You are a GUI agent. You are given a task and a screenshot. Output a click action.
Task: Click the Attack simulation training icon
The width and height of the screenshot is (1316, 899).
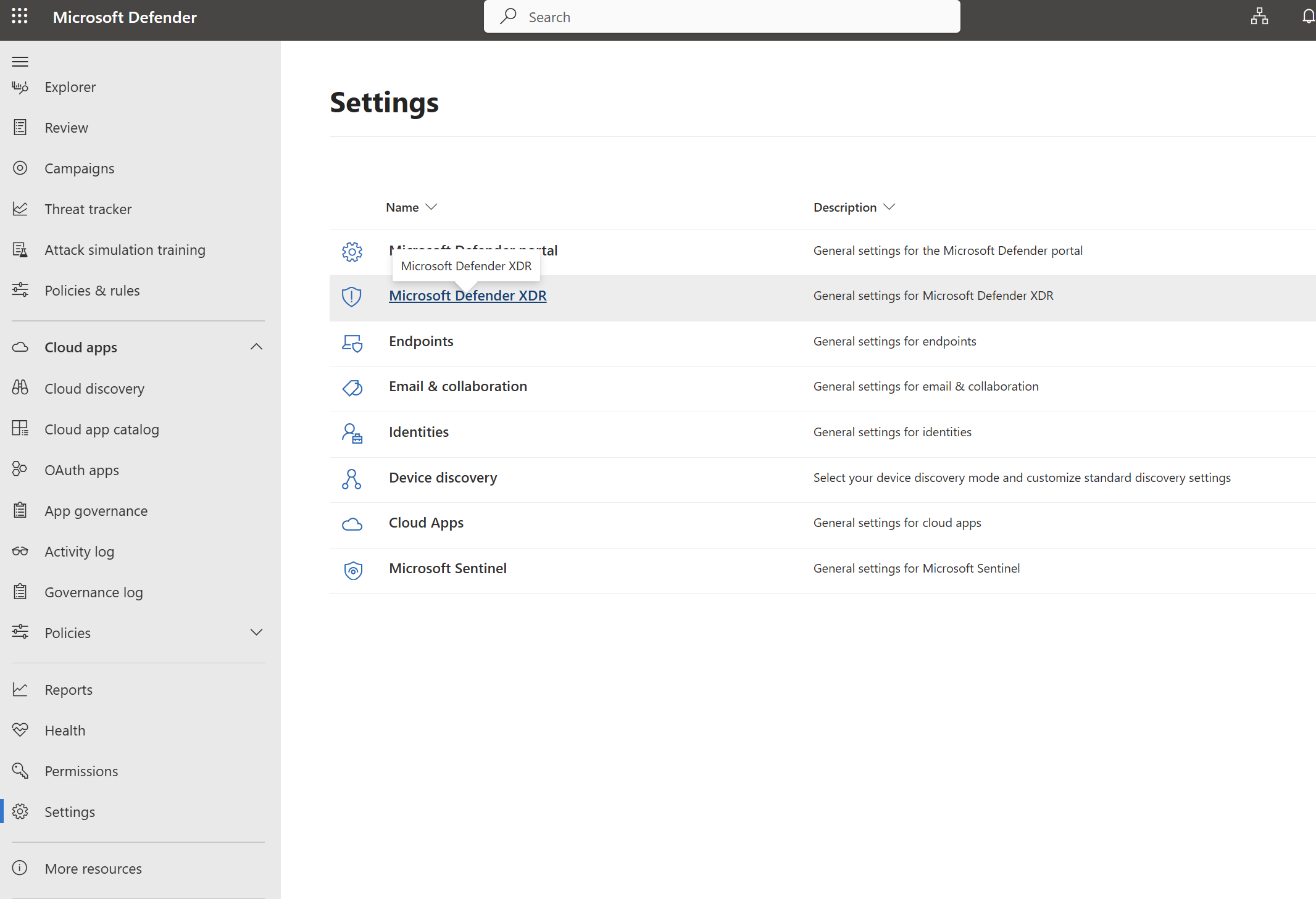pyautogui.click(x=20, y=250)
